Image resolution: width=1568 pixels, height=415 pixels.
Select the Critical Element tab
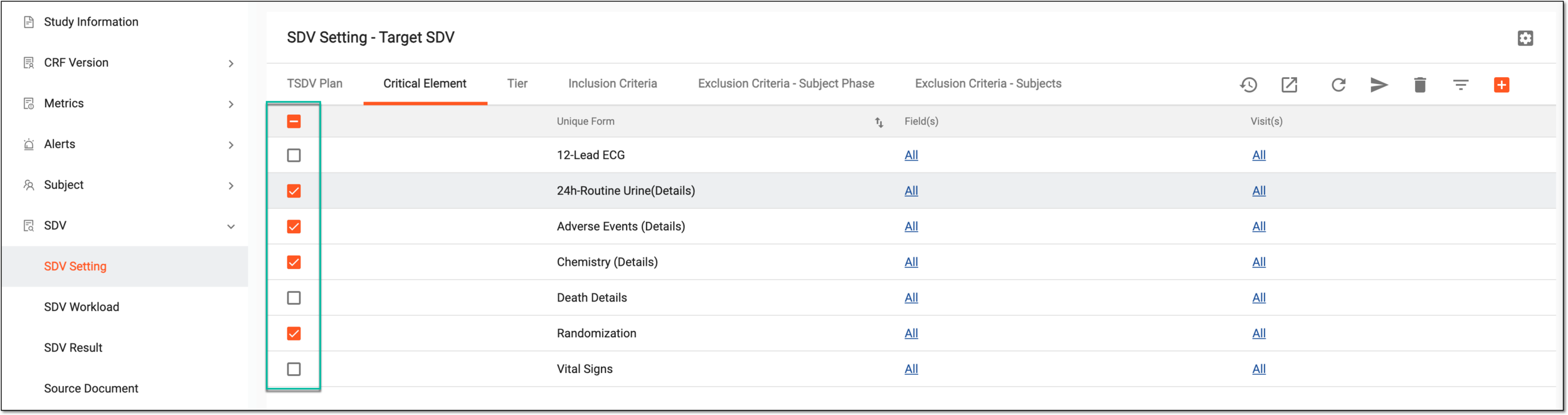[x=425, y=84]
